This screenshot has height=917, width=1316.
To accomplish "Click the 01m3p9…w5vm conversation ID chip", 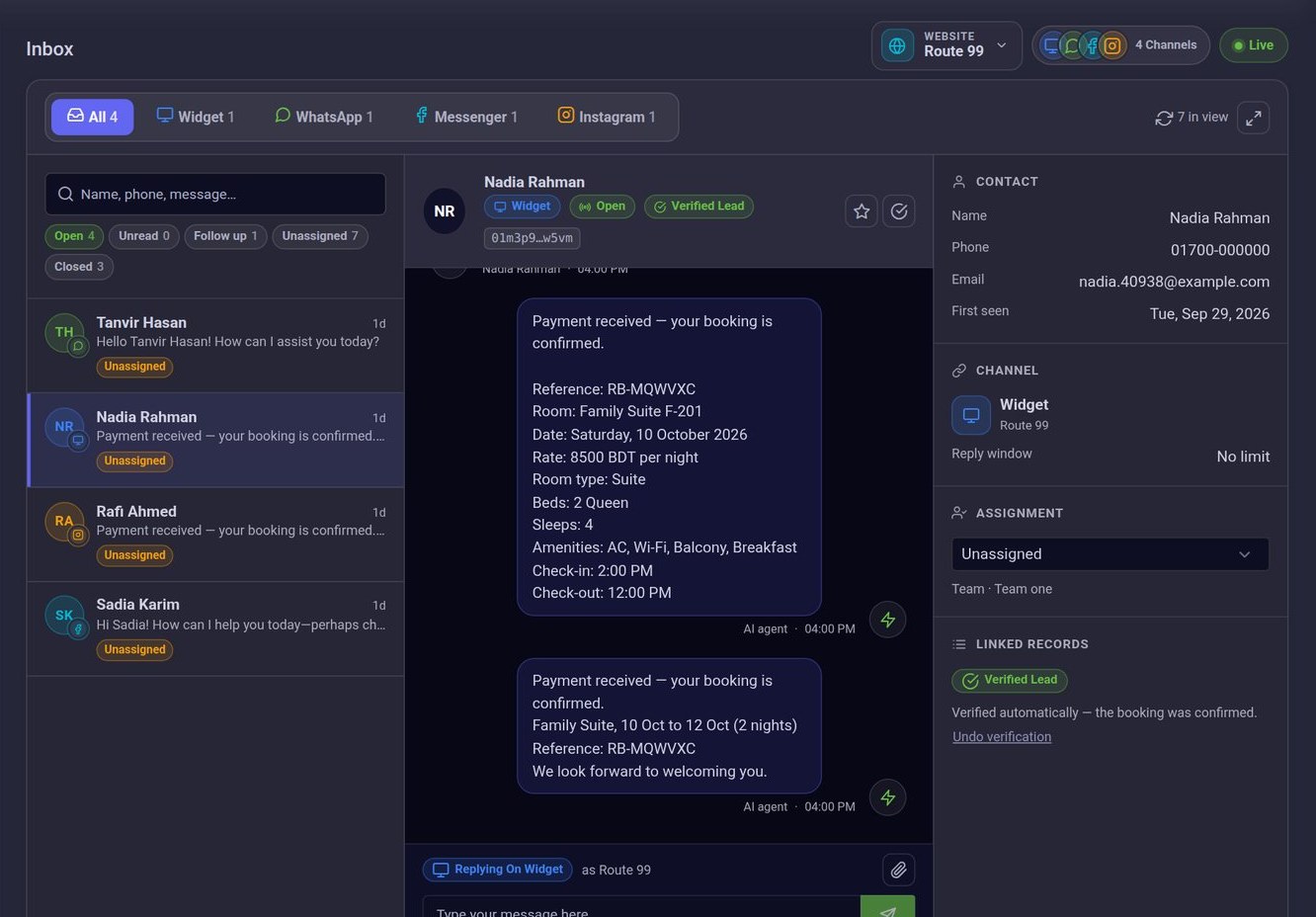I will coord(532,238).
